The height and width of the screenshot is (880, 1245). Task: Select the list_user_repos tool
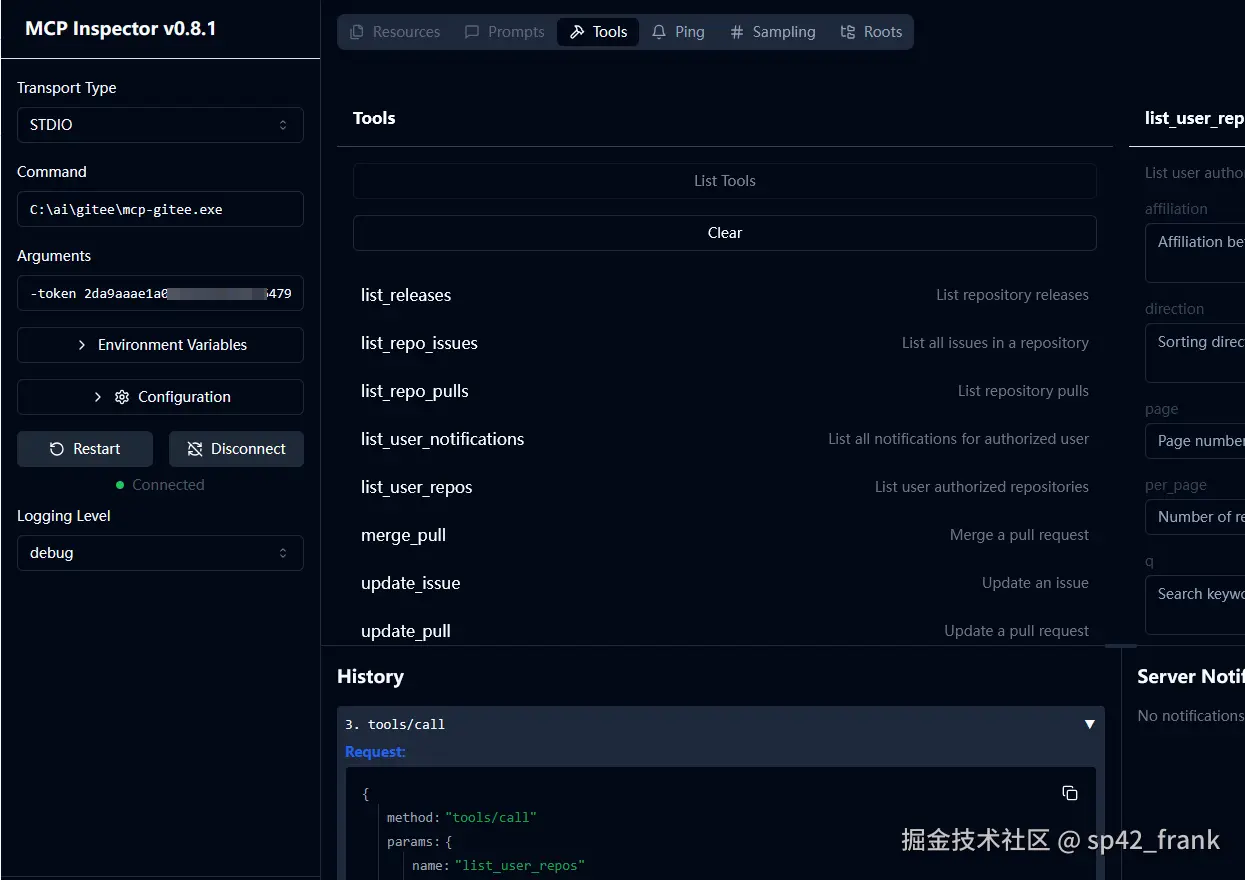(x=725, y=487)
